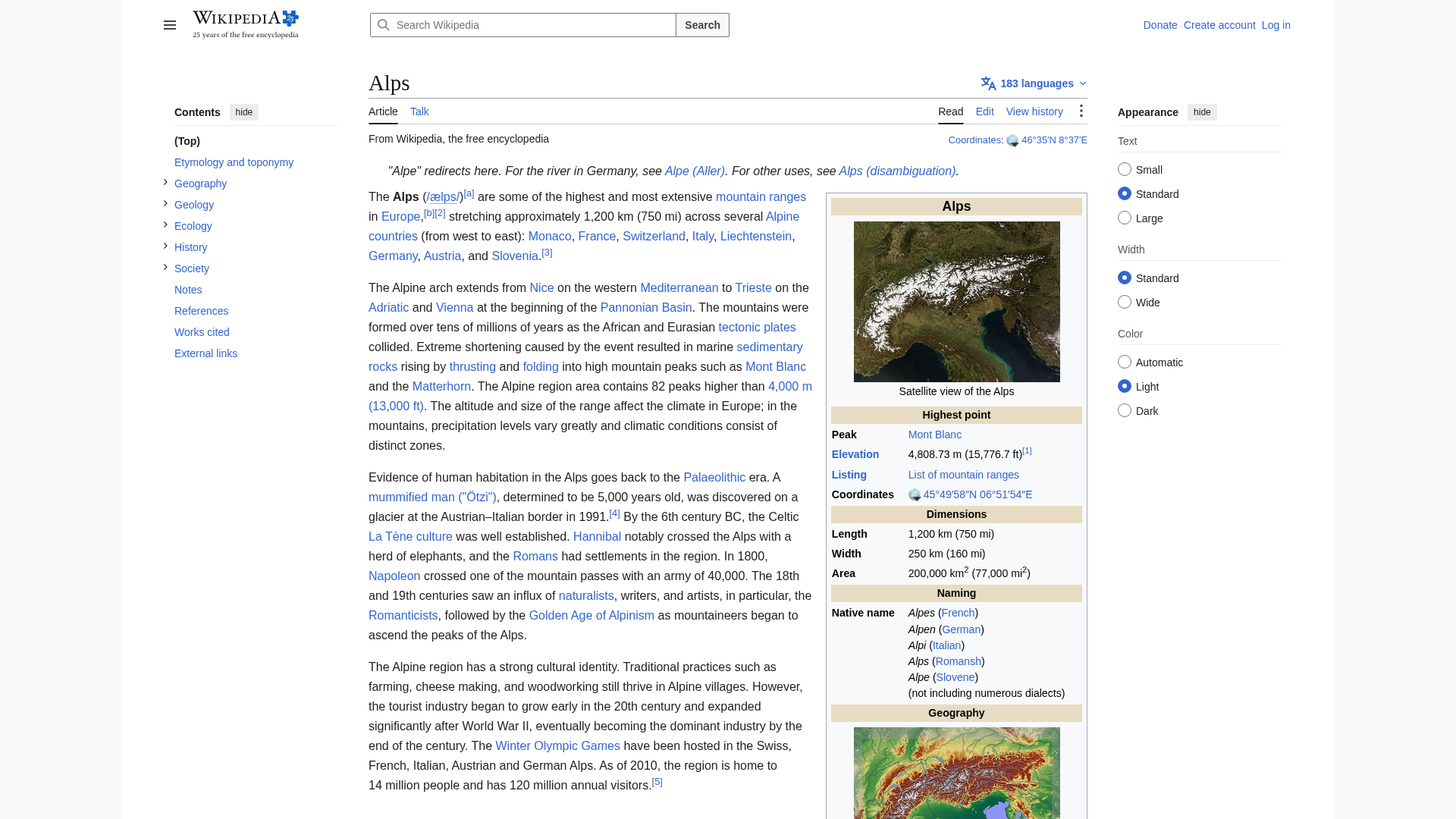Select Standard text size
The width and height of the screenshot is (1456, 819).
1125,193
